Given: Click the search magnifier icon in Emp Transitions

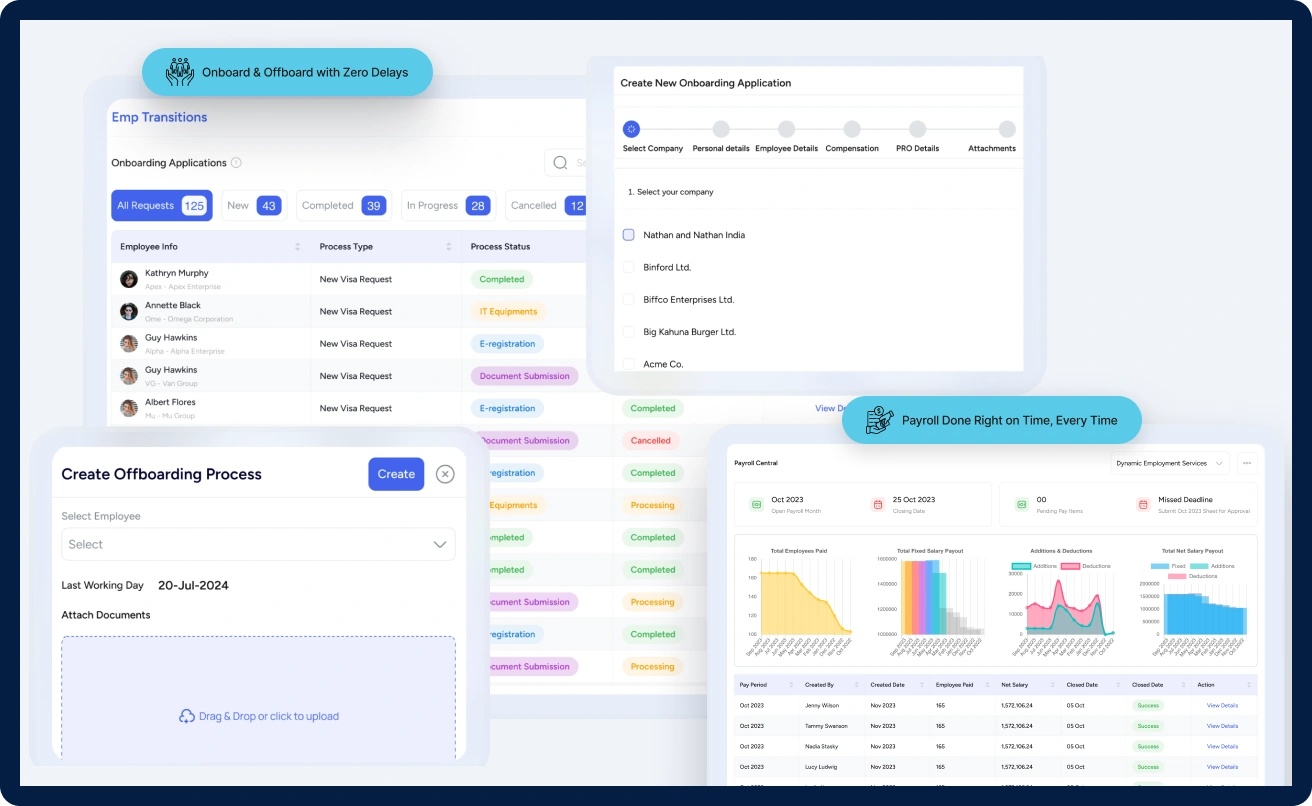Looking at the screenshot, I should click(560, 163).
